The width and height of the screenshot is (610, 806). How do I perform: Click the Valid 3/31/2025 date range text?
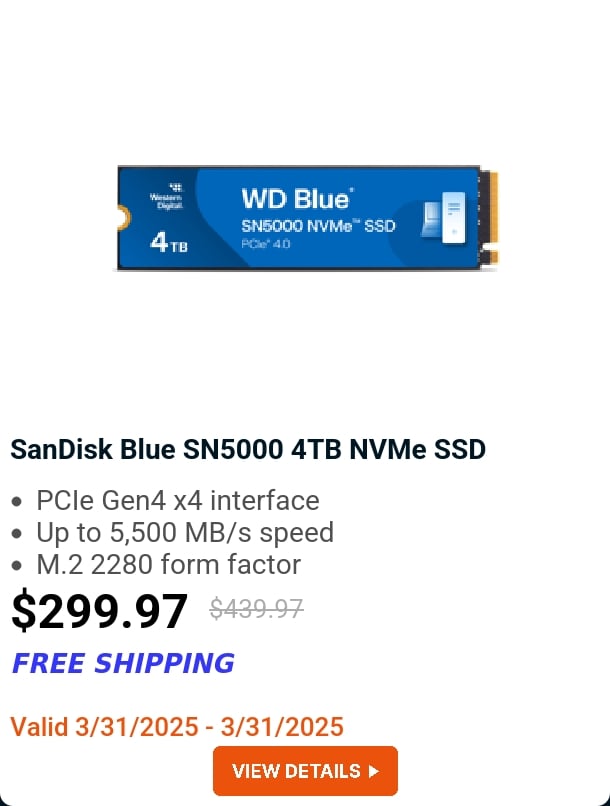coord(177,727)
